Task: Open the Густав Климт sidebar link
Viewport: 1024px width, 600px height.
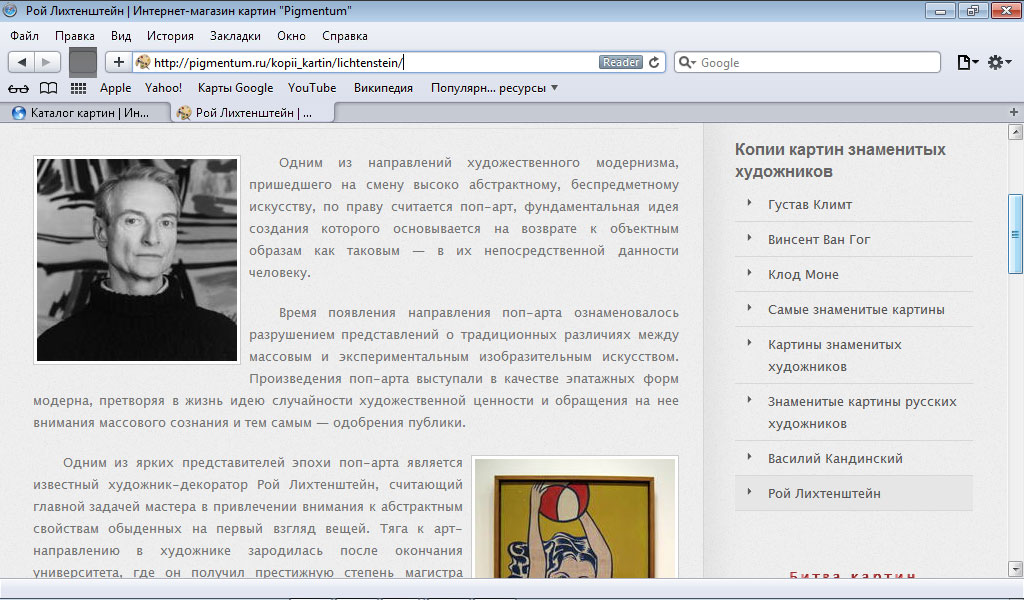Action: pos(810,205)
